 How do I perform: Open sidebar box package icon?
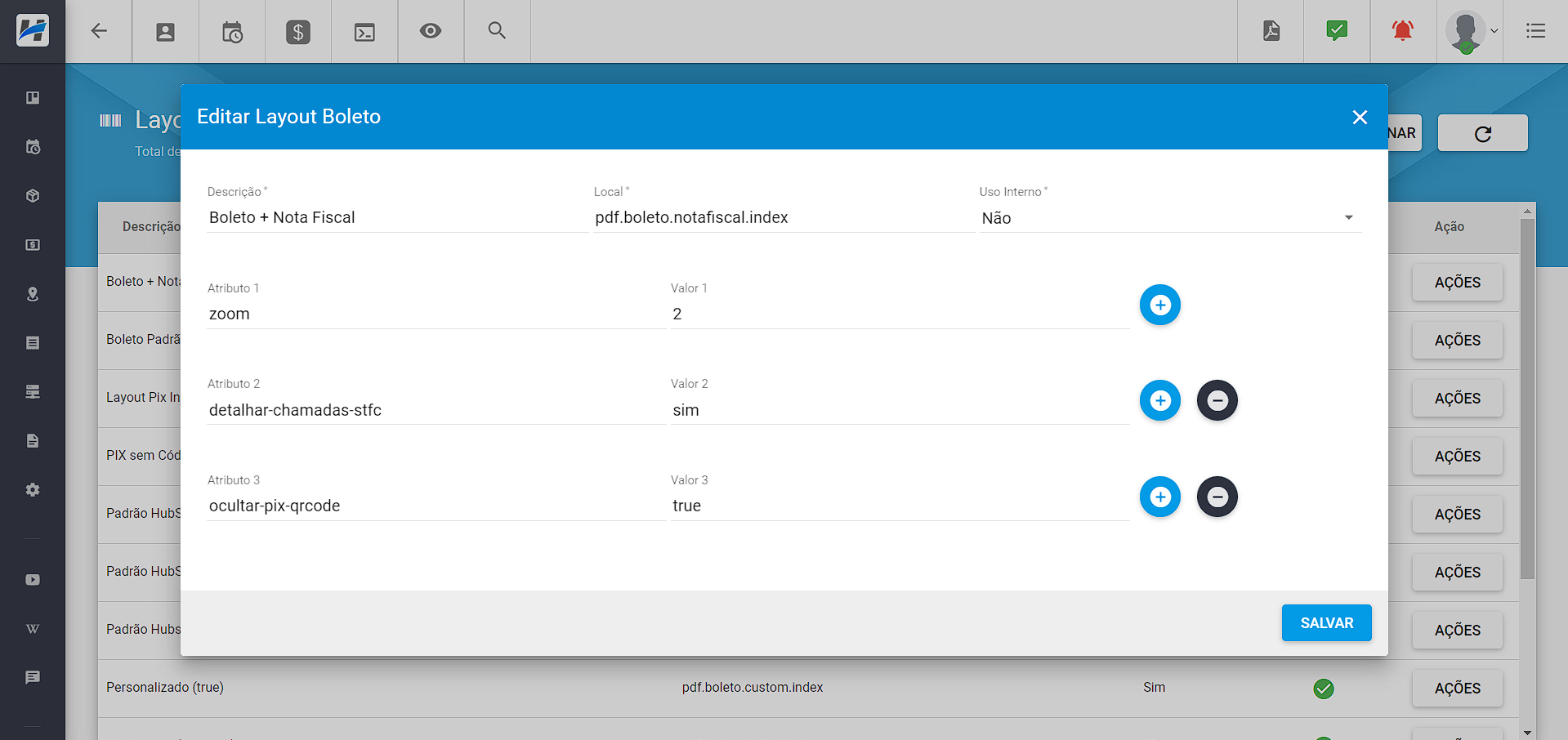tap(33, 196)
